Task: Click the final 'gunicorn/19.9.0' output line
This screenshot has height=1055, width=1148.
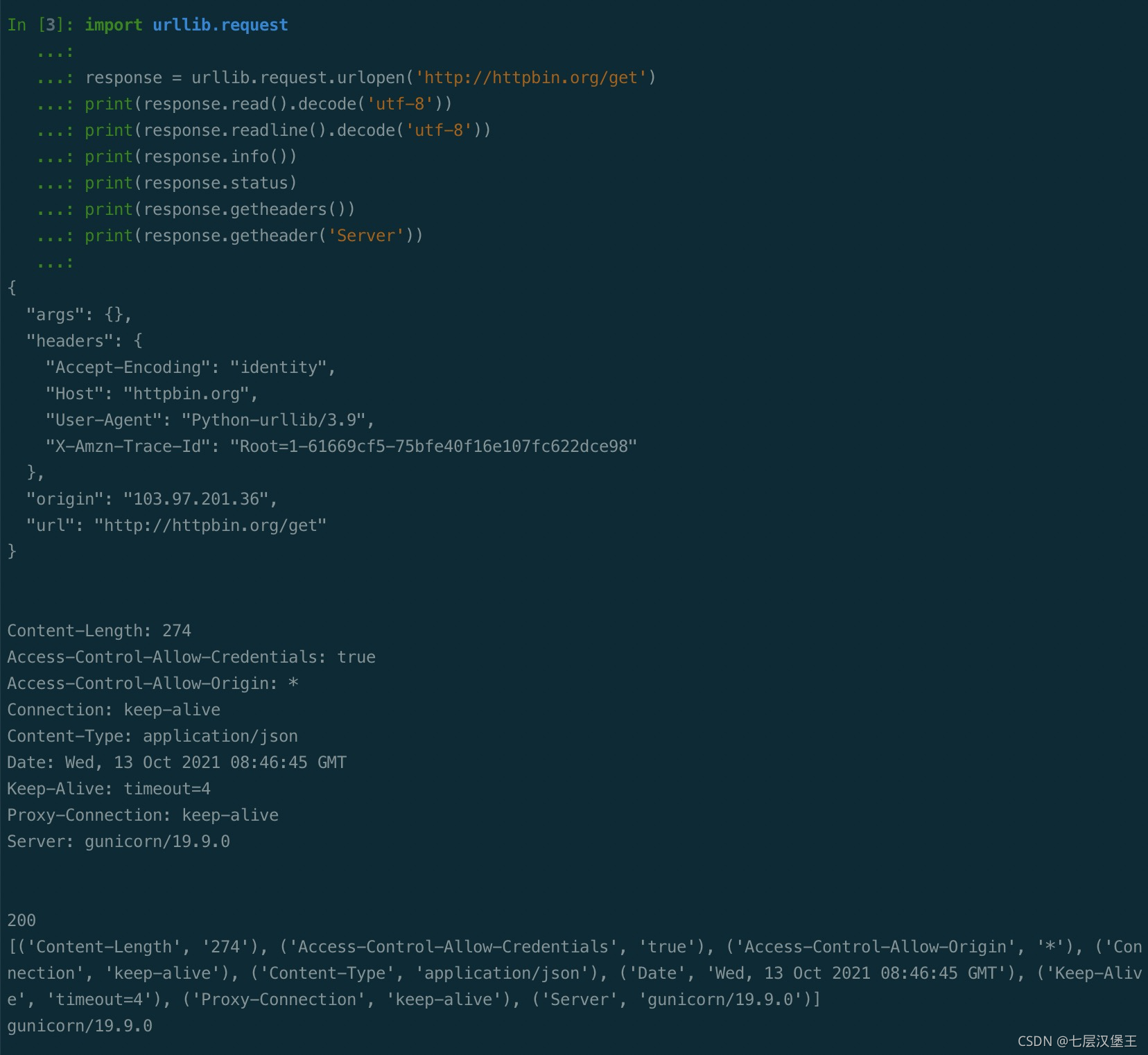Action: click(x=80, y=1026)
